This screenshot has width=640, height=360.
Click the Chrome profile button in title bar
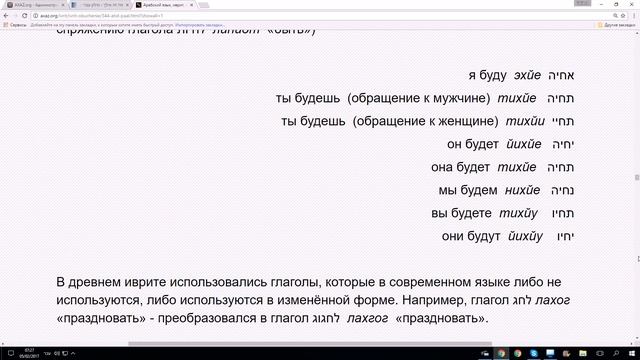click(582, 3)
